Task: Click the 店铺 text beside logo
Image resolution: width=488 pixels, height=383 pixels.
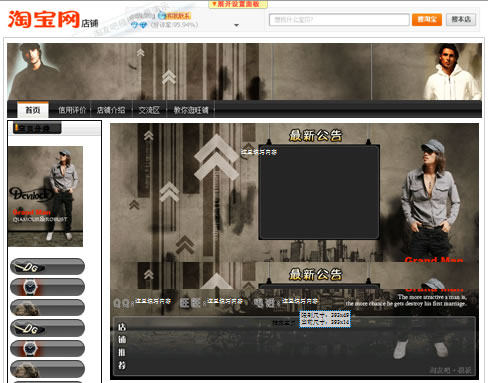Action: (90, 23)
